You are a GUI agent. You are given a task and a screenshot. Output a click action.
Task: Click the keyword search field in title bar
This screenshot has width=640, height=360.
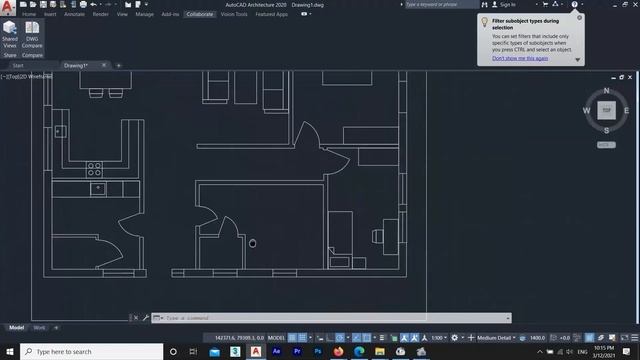tap(441, 4)
